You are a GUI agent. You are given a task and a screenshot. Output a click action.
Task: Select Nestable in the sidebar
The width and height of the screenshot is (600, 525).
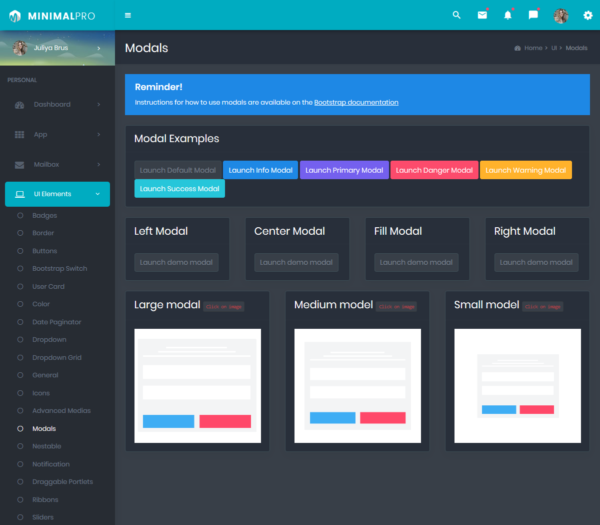pos(47,447)
